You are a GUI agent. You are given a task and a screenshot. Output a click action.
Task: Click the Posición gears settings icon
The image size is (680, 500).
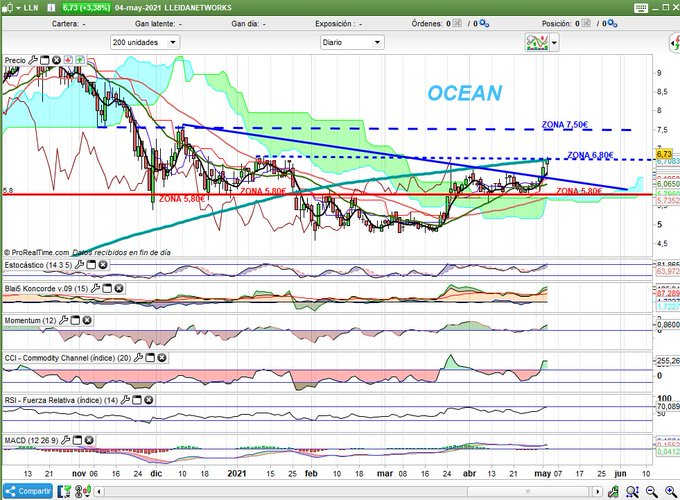pos(612,24)
